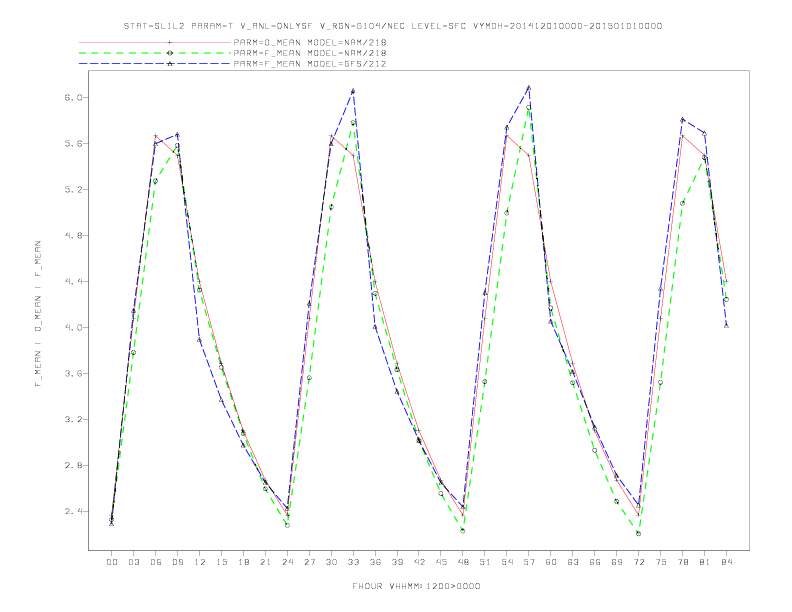Click x-axis hour label 48

click(x=463, y=562)
